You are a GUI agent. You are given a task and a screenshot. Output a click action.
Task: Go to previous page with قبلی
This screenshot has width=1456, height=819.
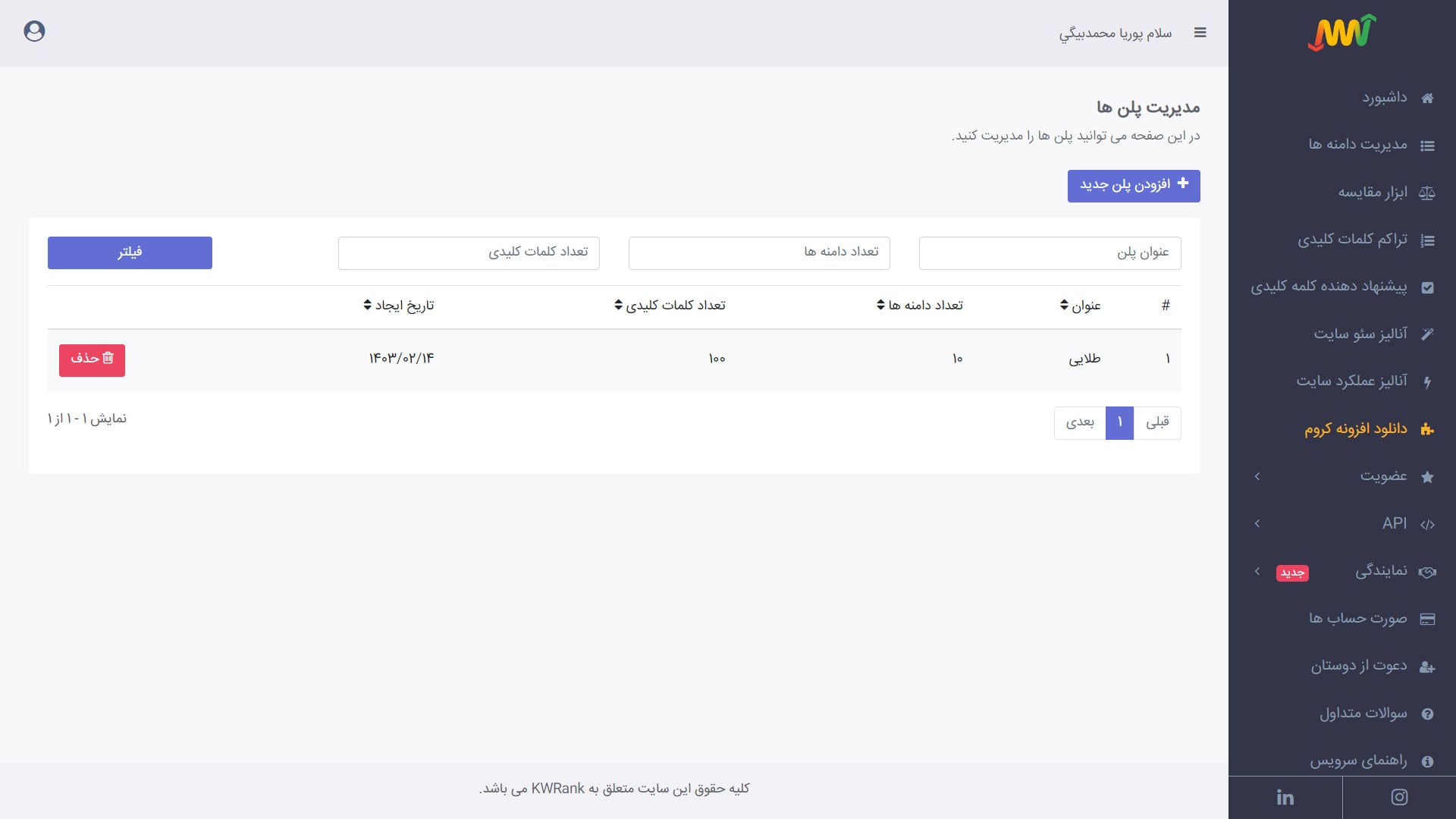1157,422
